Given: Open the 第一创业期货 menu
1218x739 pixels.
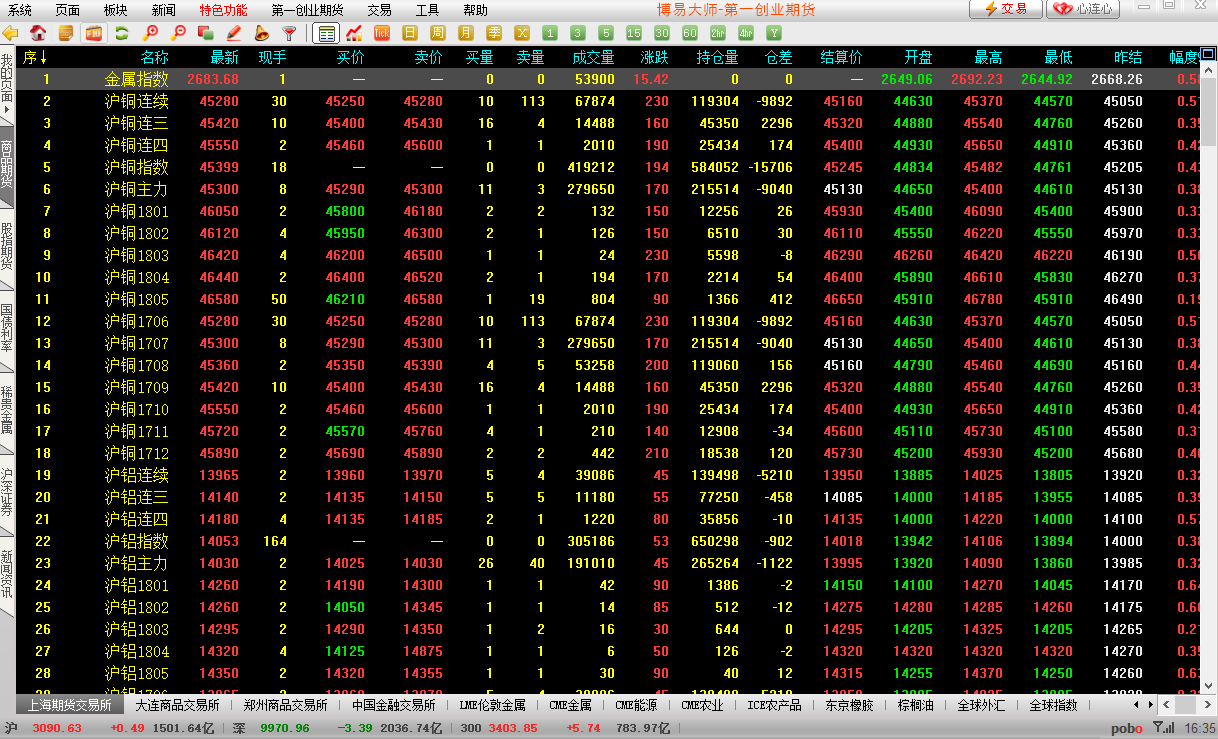Looking at the screenshot, I should click(x=308, y=10).
